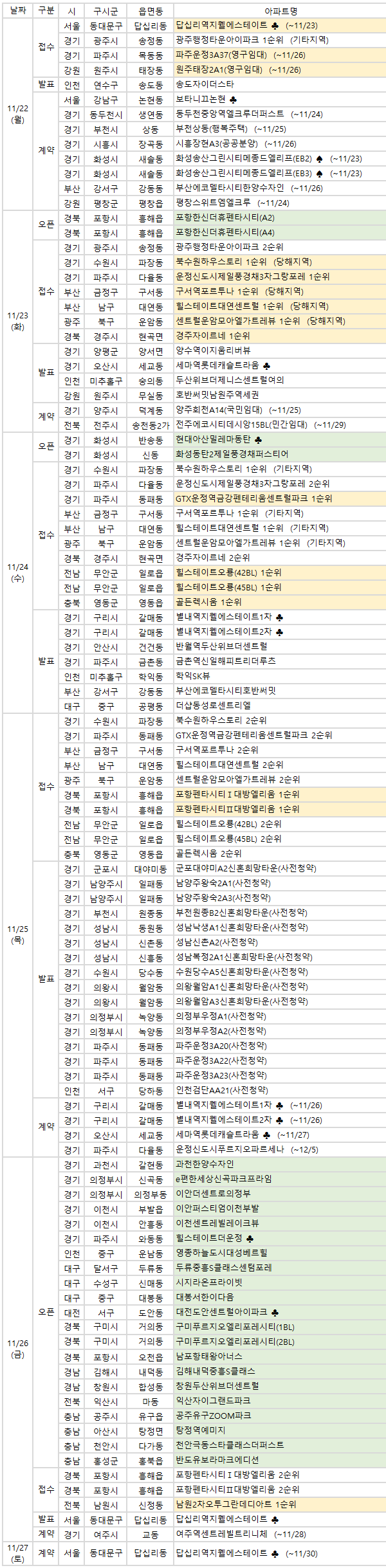
Task: Click the spade icon next to 화성송산그린시티메종드엘리프(EB2)
Action: tap(320, 159)
